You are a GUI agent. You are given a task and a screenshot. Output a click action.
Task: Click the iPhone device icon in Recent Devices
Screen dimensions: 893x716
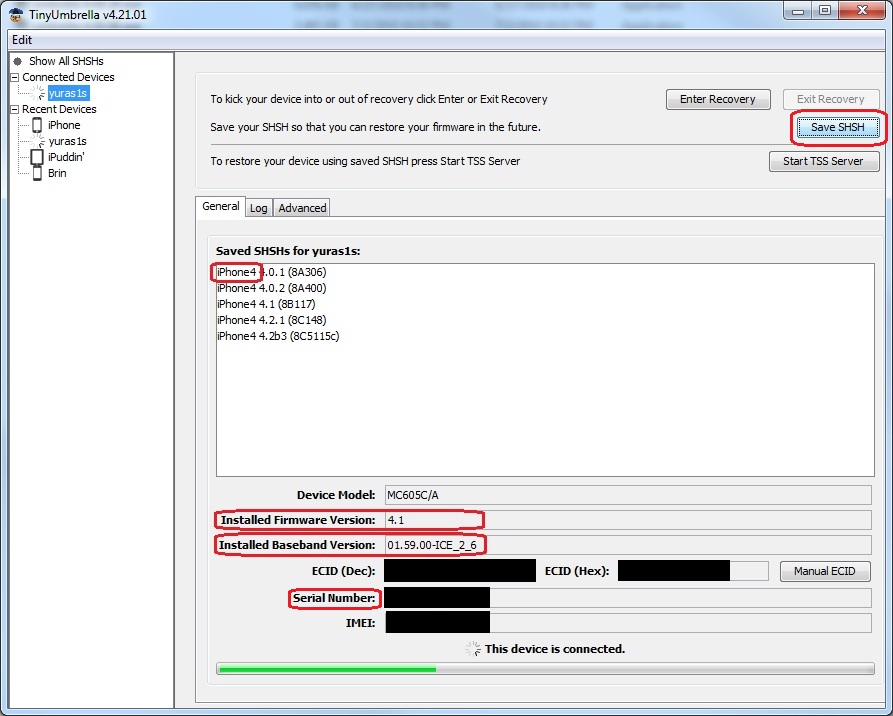[37, 125]
